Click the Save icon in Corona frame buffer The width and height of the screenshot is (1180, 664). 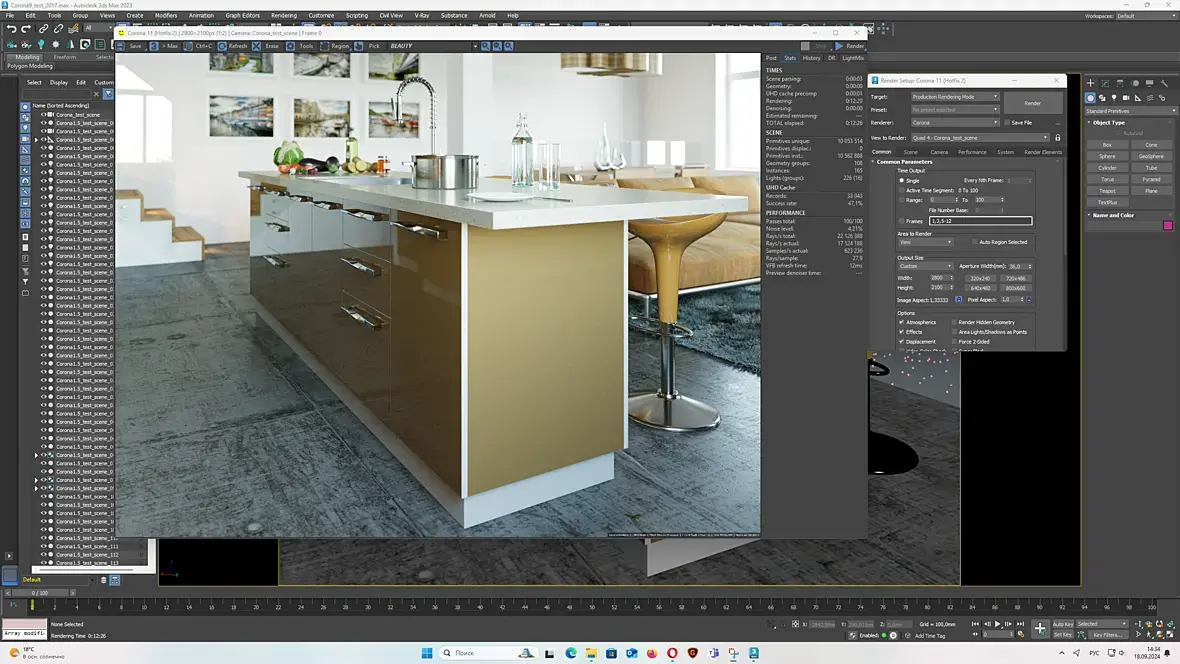click(121, 46)
